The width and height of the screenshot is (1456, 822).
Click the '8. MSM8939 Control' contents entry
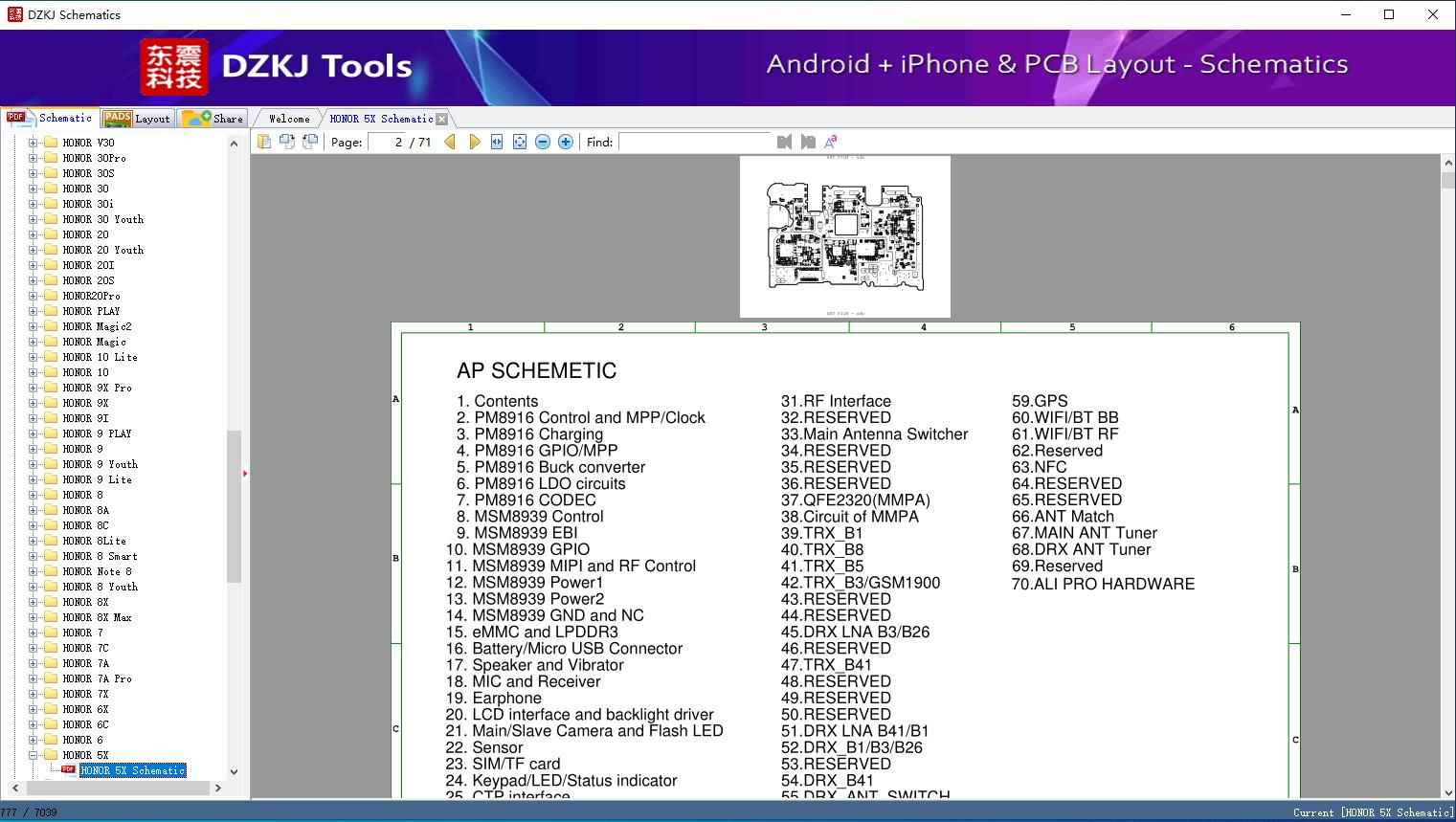click(x=529, y=517)
